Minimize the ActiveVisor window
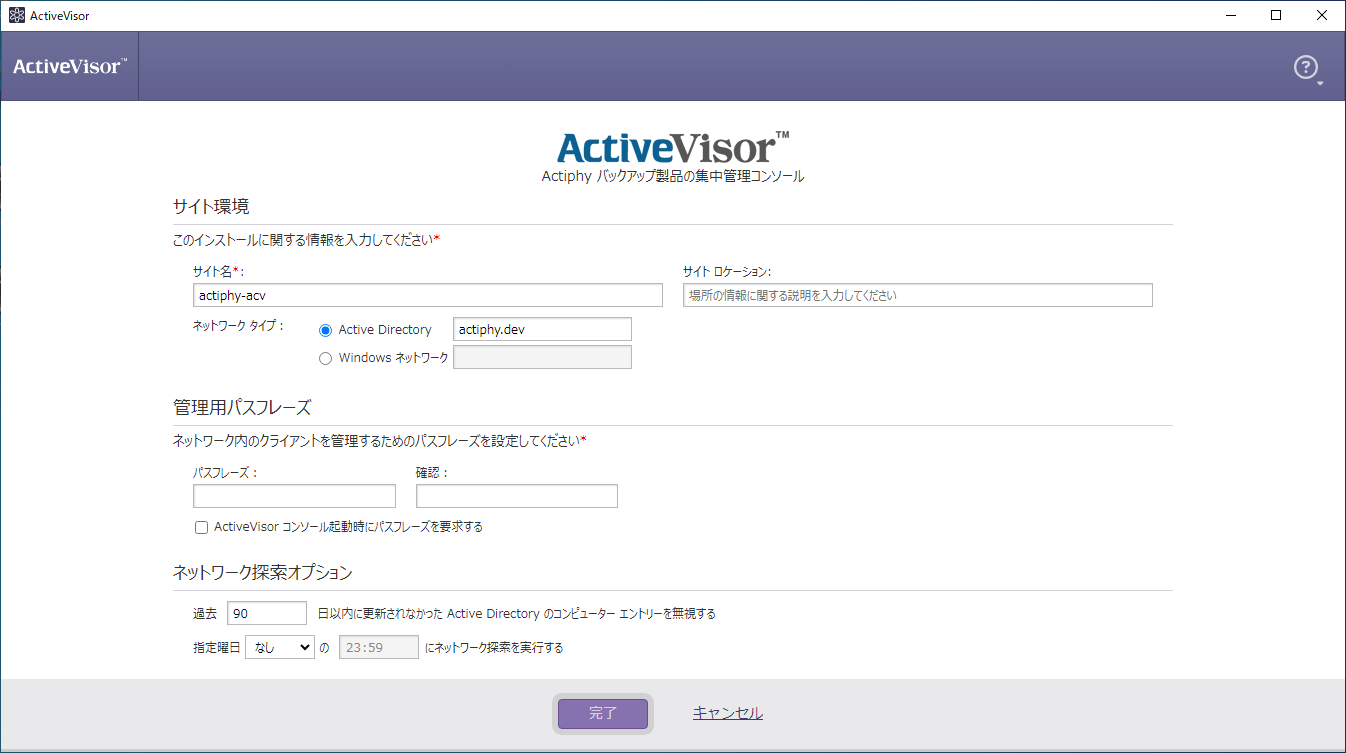 click(x=1230, y=15)
